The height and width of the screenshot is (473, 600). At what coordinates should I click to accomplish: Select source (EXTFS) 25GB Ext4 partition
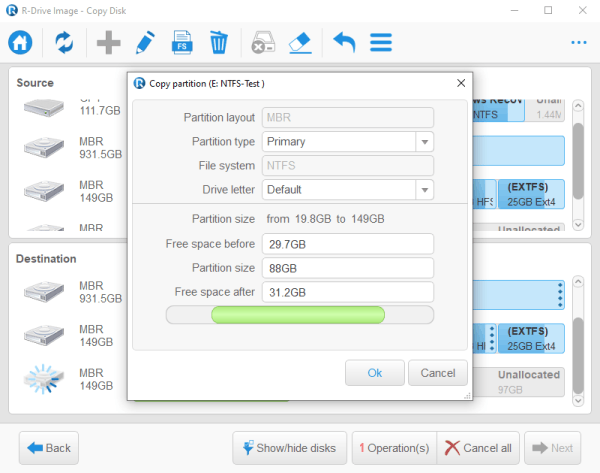tap(531, 194)
